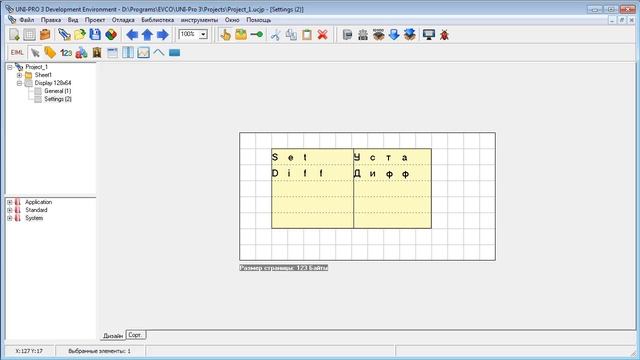
Task: Click the open box build icon
Action: (x=379, y=35)
